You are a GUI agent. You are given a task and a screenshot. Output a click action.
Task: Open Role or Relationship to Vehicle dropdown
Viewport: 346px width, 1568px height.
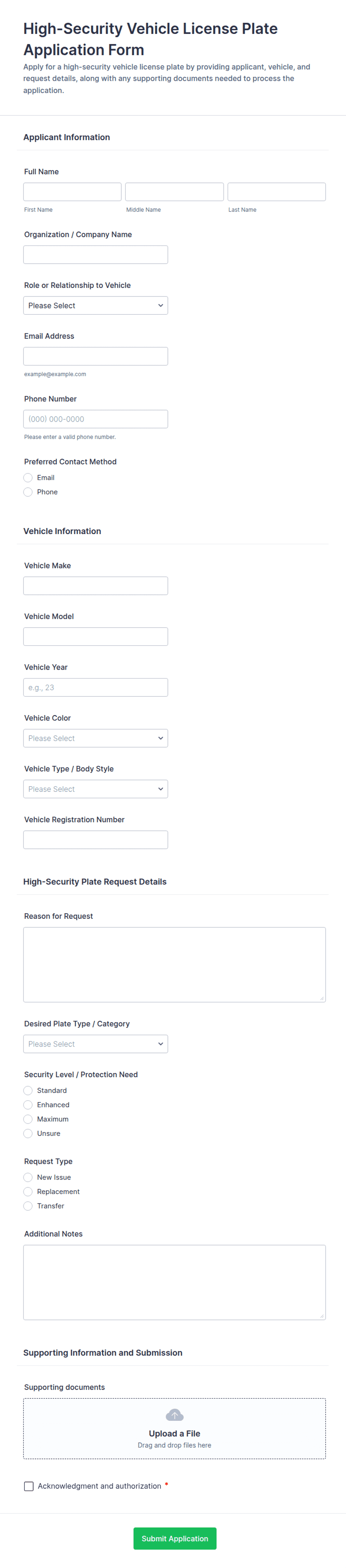(x=96, y=305)
